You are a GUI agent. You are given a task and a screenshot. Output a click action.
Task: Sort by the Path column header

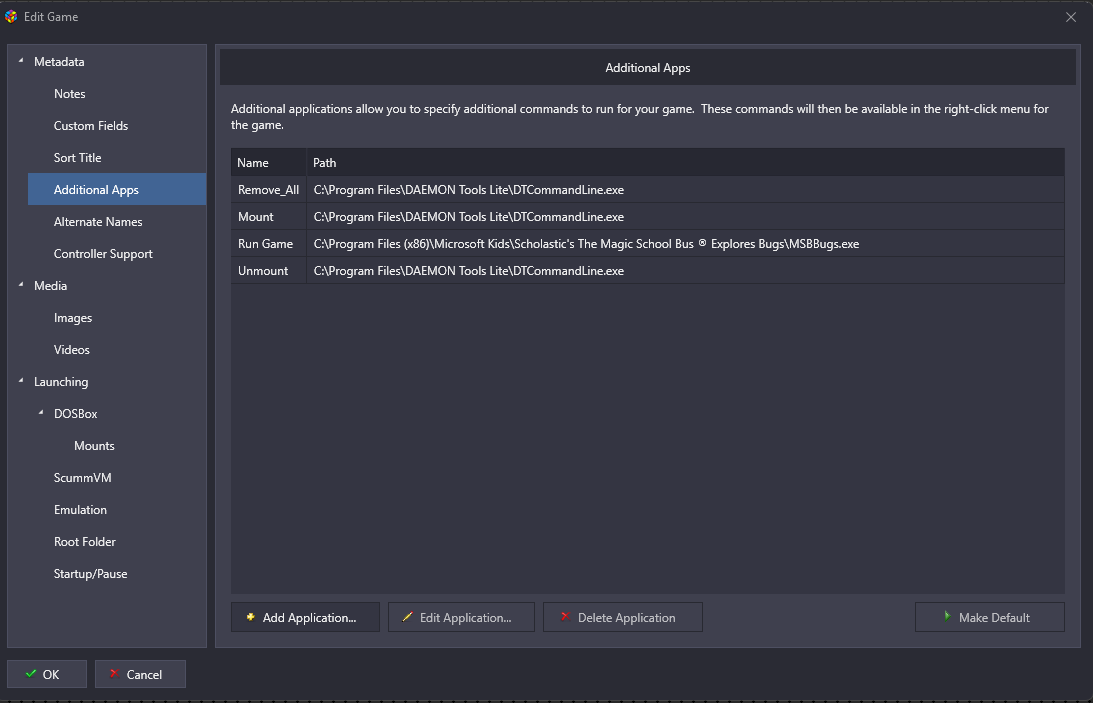[685, 162]
